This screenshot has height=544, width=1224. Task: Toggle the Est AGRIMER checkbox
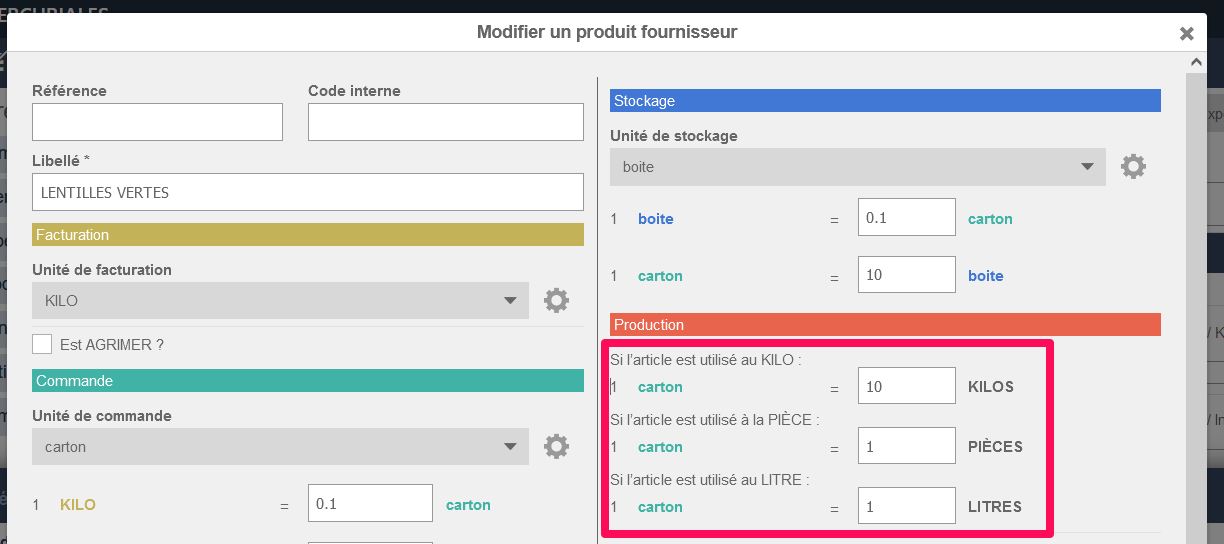click(42, 344)
